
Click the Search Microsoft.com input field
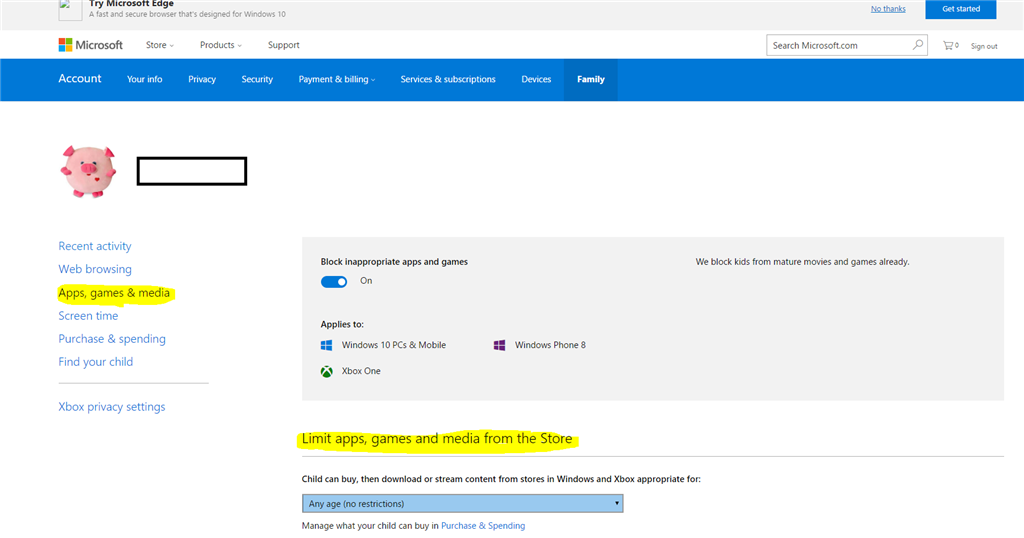[x=838, y=45]
